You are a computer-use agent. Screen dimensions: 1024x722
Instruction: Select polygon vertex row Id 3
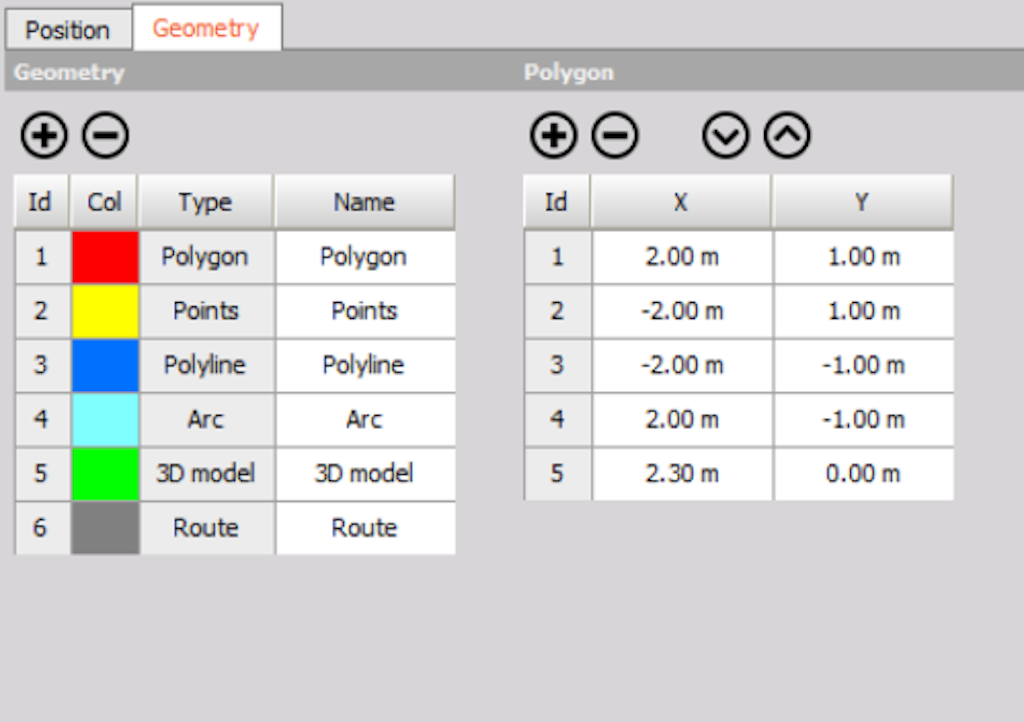pyautogui.click(x=557, y=365)
